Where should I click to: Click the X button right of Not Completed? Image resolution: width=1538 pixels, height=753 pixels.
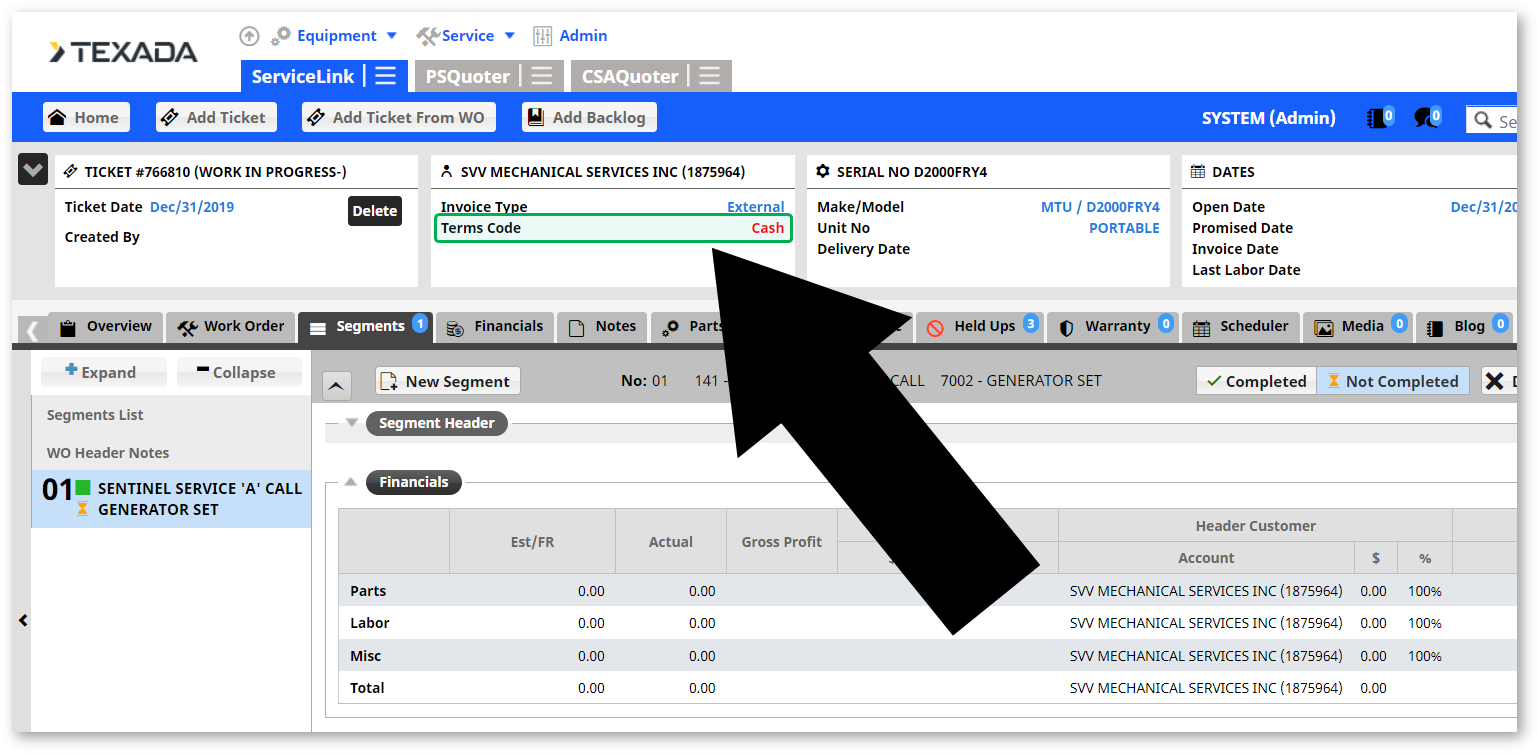pyautogui.click(x=1498, y=381)
